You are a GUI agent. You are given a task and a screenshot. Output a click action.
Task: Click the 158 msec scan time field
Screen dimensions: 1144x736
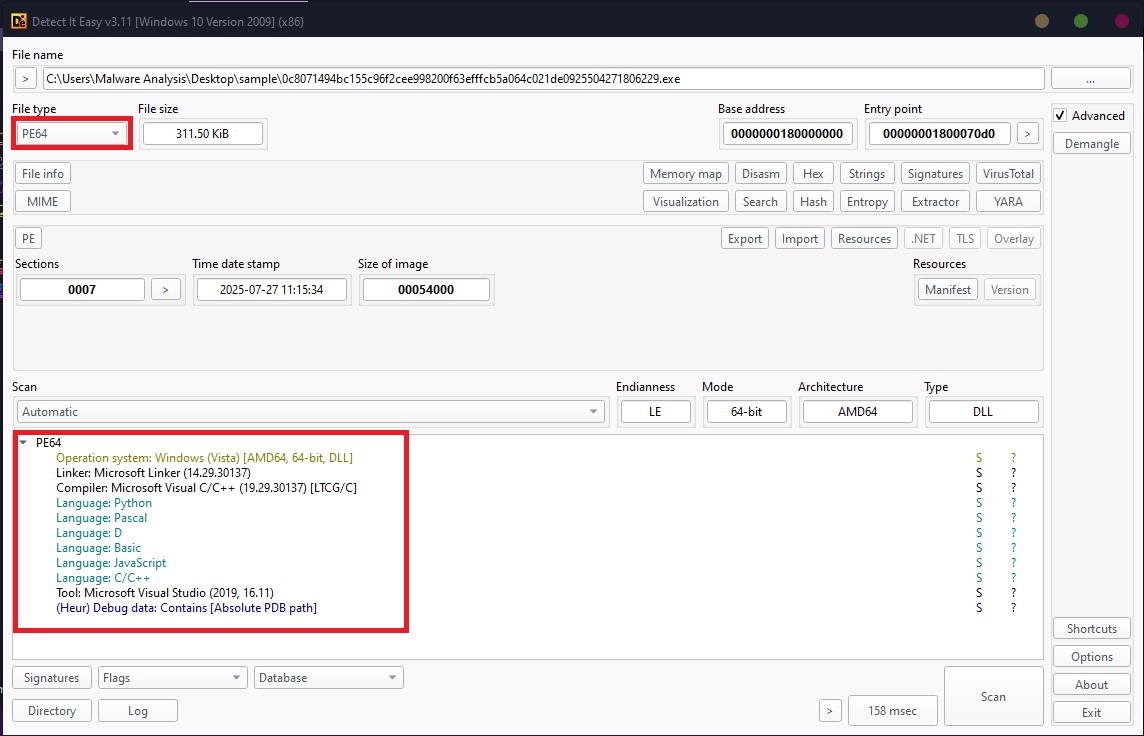click(892, 710)
